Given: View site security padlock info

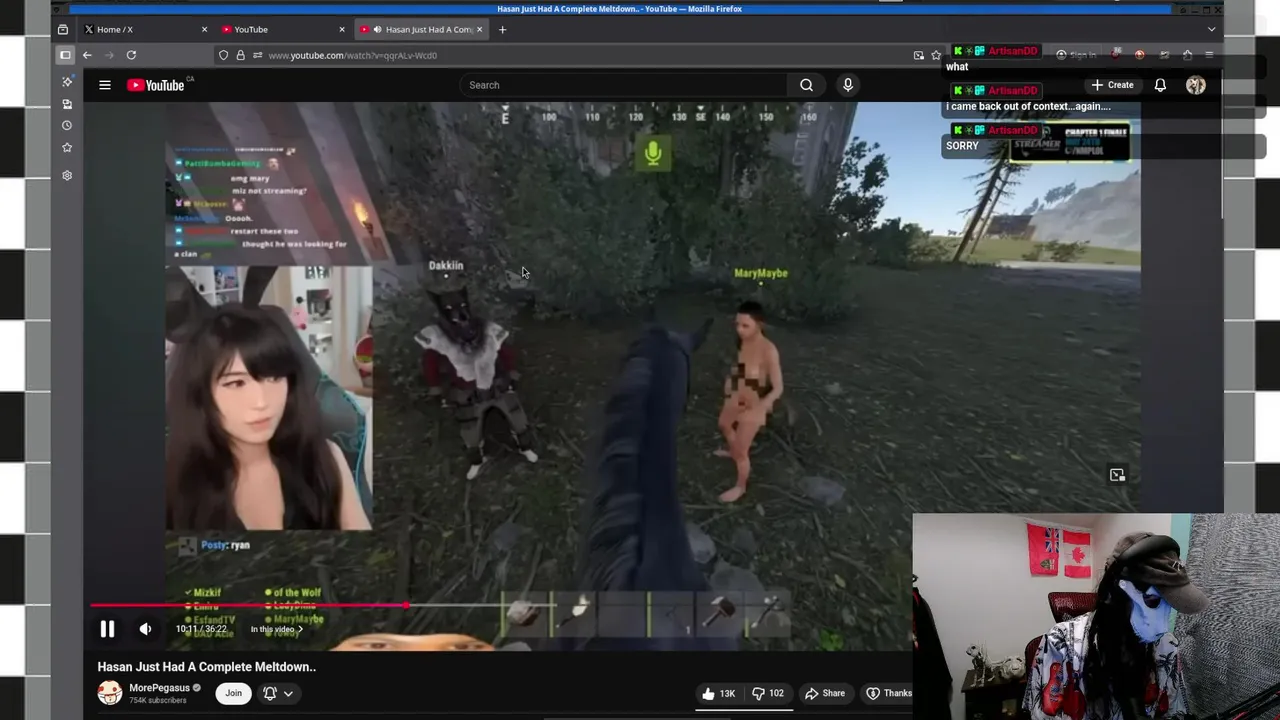Looking at the screenshot, I should pyautogui.click(x=240, y=55).
